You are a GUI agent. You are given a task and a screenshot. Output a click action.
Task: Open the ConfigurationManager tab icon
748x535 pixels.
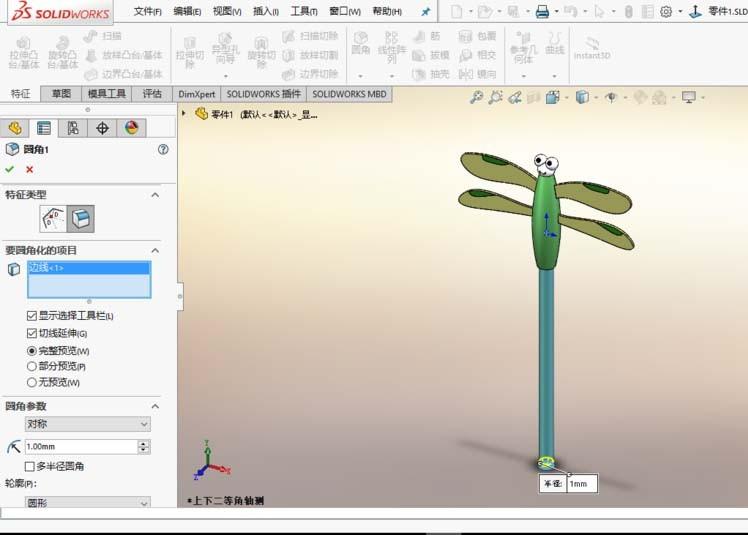(x=73, y=128)
